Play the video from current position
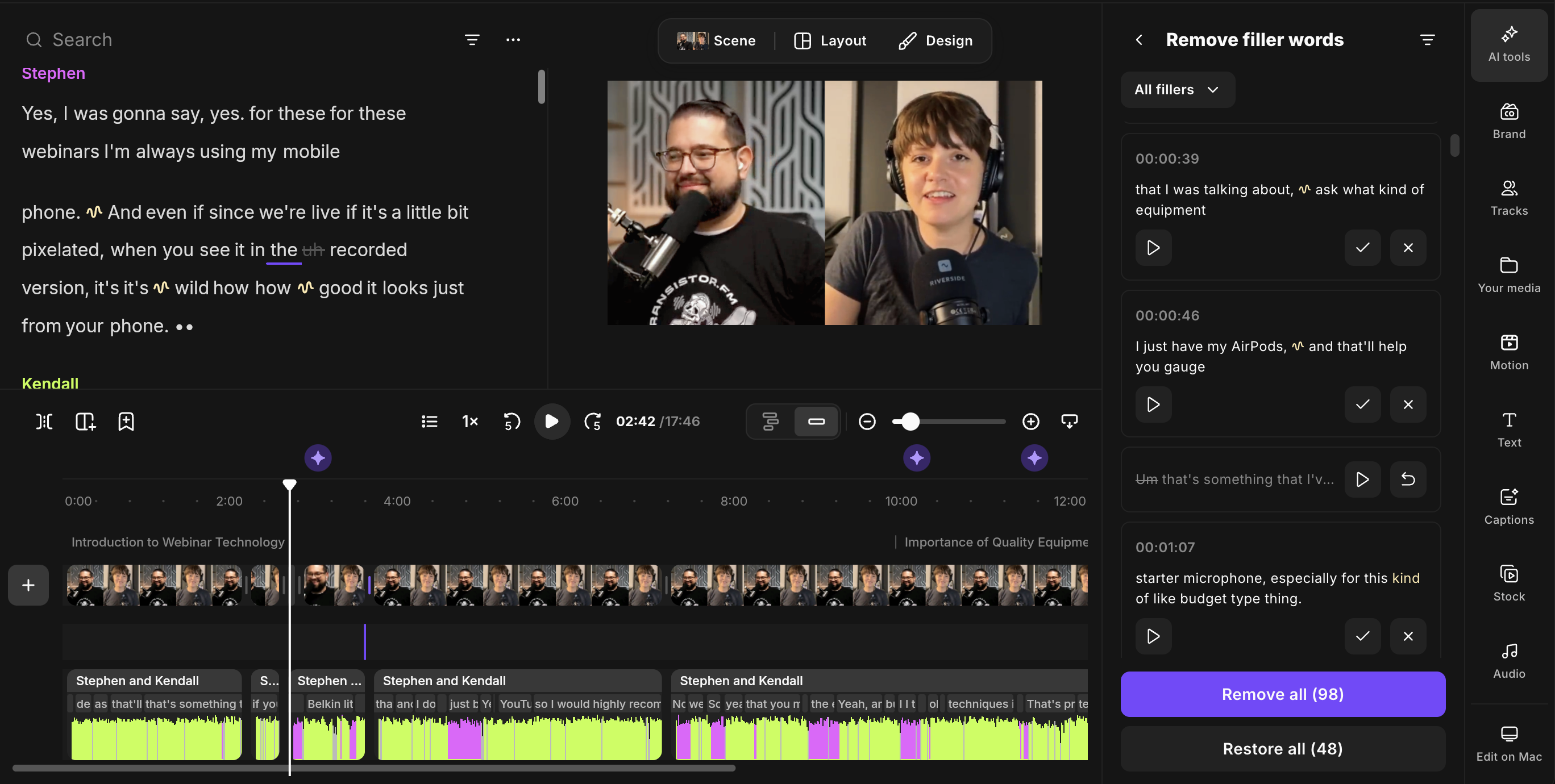Screen dimensions: 1555x784 click(552, 422)
